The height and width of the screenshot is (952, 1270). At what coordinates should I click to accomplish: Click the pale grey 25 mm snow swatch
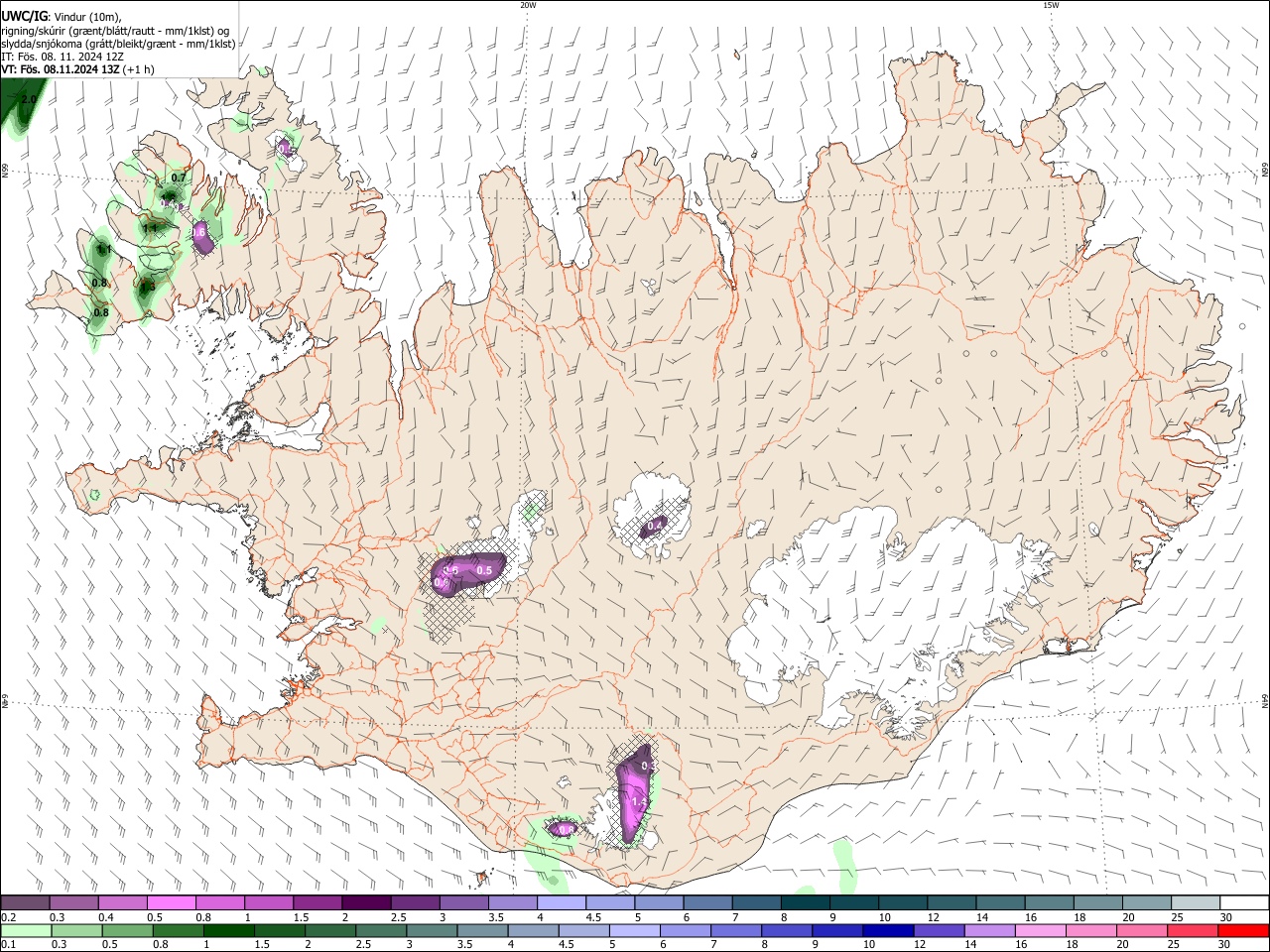tap(1196, 903)
